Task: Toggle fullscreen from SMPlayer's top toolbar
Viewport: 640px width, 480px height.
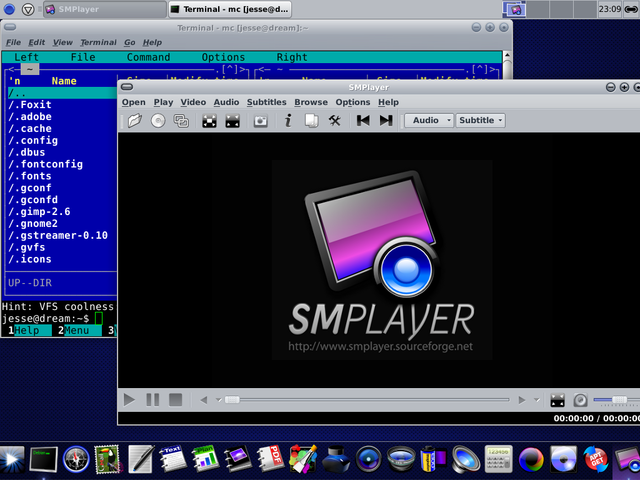Action: pyautogui.click(x=209, y=120)
